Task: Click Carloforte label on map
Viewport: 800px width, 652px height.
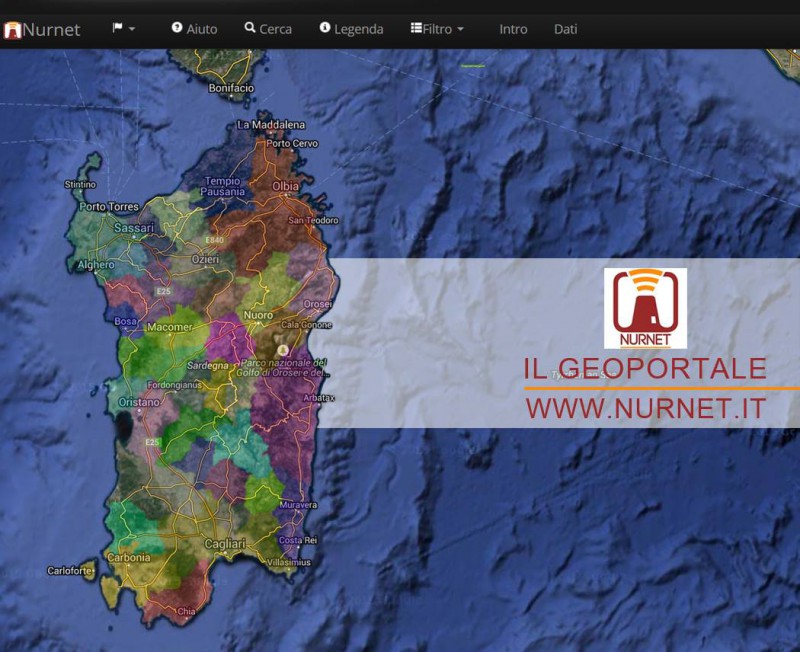Action: (x=70, y=571)
